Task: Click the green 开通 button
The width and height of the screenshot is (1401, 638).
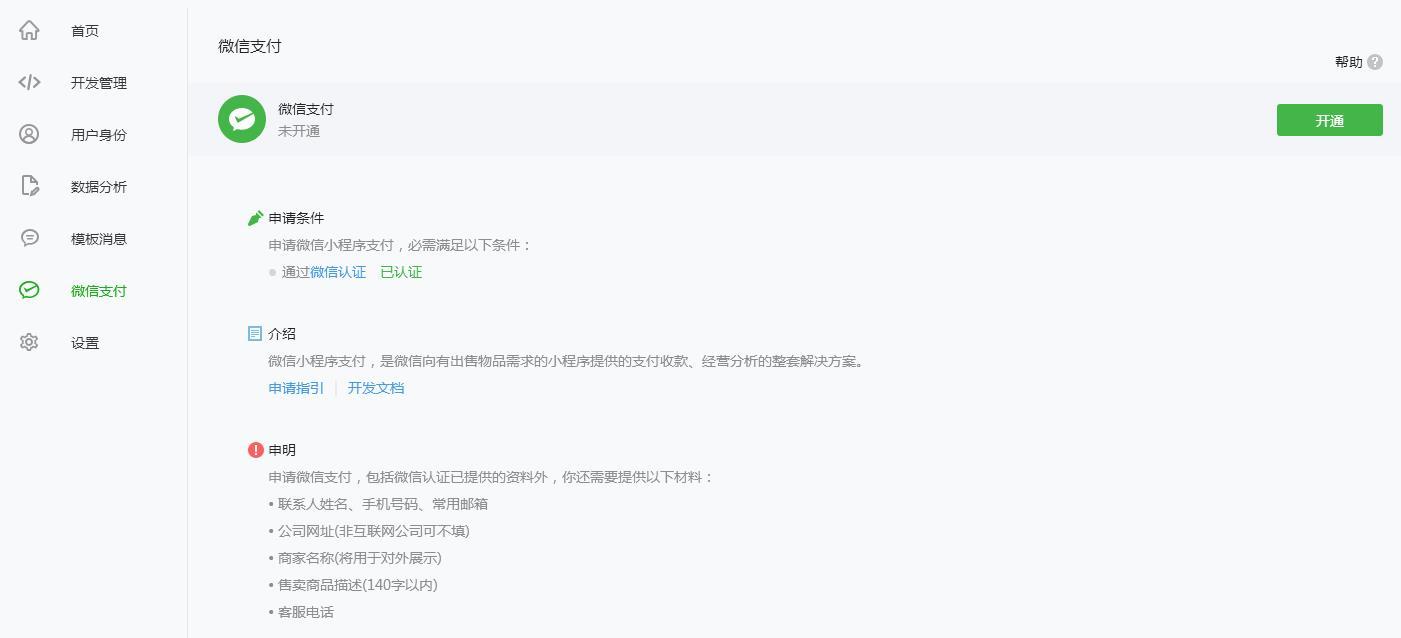Action: 1330,120
